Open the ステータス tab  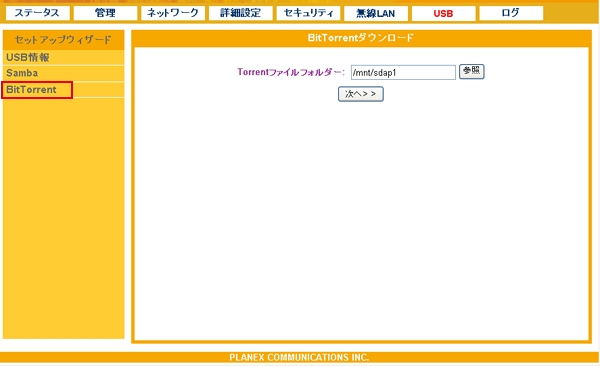click(38, 13)
